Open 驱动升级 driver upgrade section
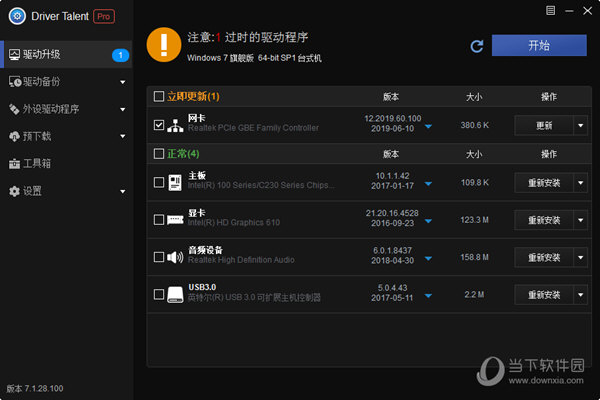This screenshot has height=400, width=600. [66, 54]
